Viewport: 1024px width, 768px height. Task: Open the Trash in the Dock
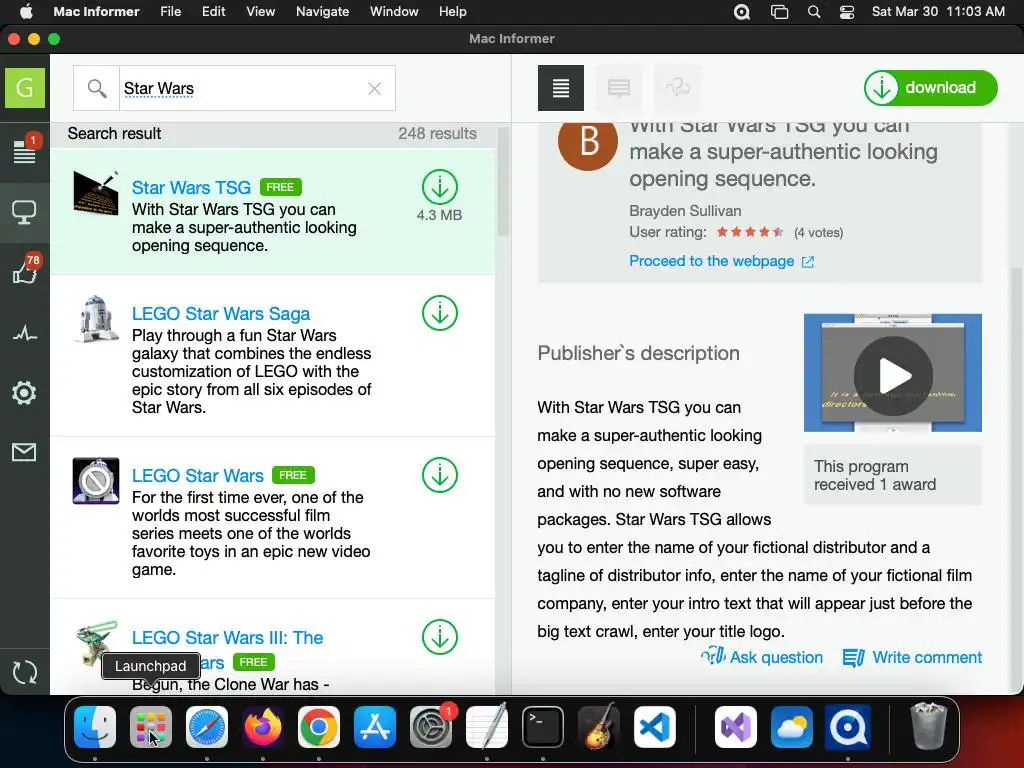click(929, 726)
